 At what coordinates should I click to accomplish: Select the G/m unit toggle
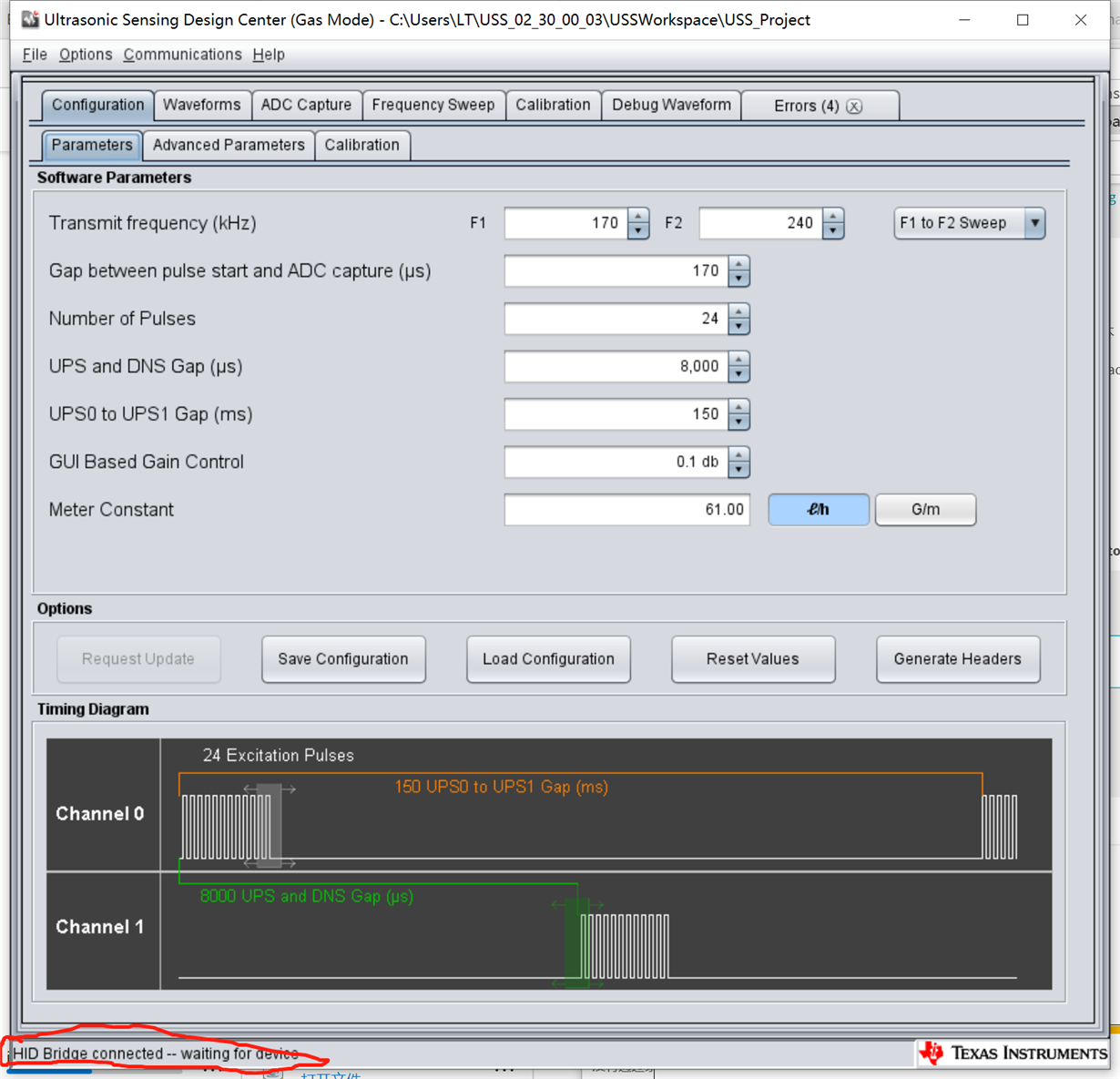coord(925,510)
